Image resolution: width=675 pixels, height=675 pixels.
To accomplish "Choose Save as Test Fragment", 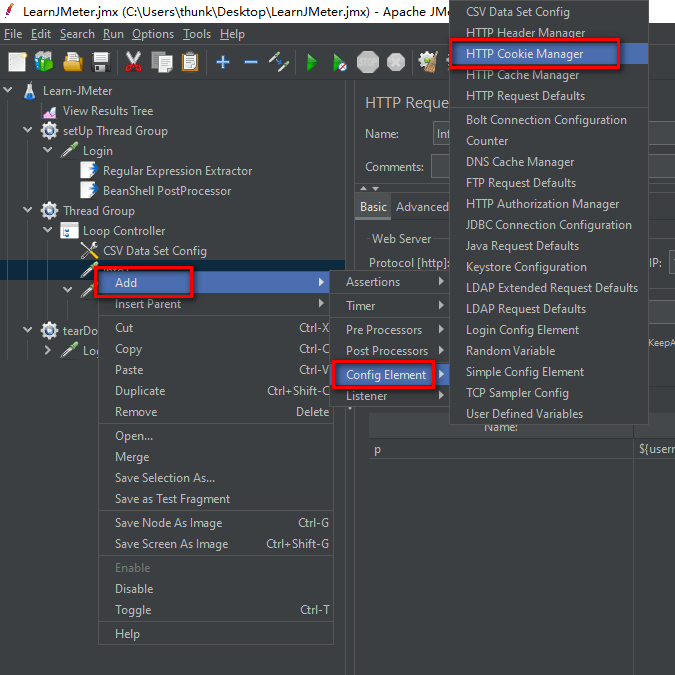I will coord(214,499).
